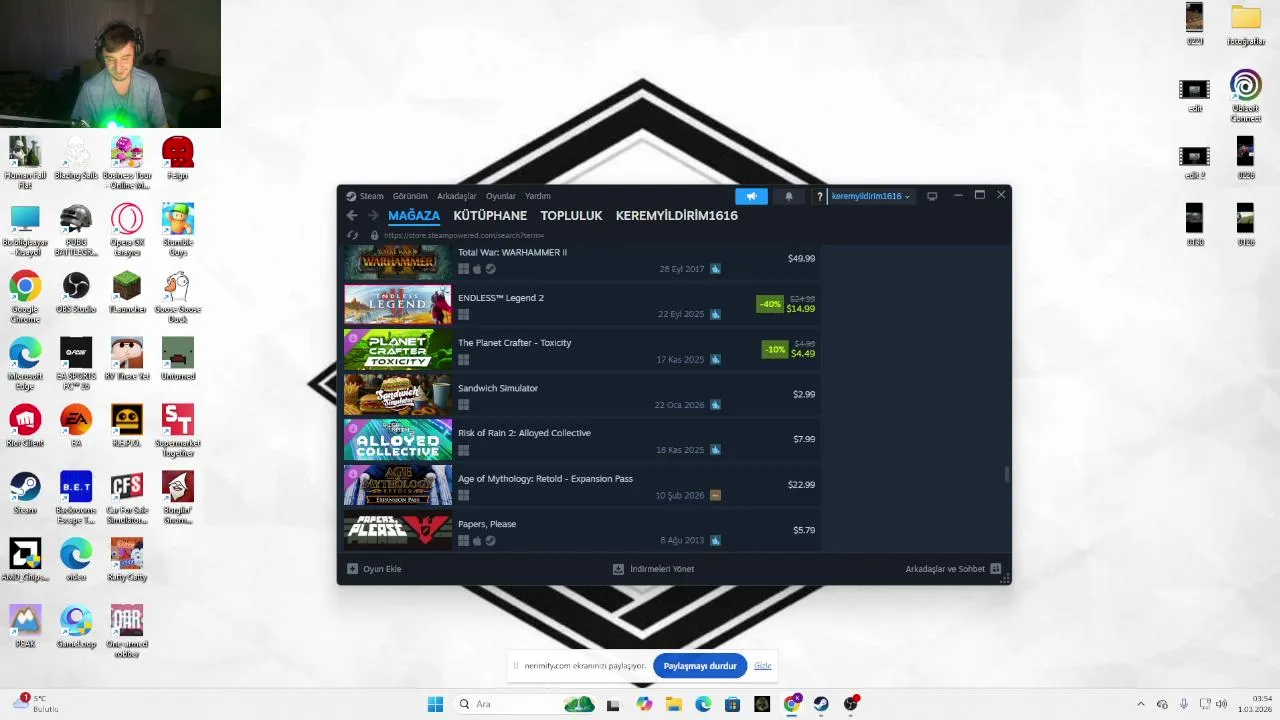The height and width of the screenshot is (720, 1280).
Task: Open the EA app desktop shortcut
Action: pyautogui.click(x=76, y=427)
